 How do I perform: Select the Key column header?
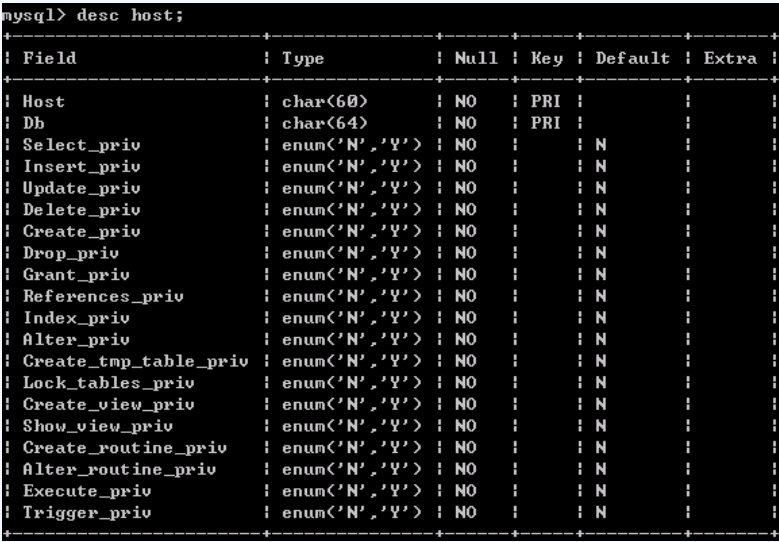click(x=546, y=59)
